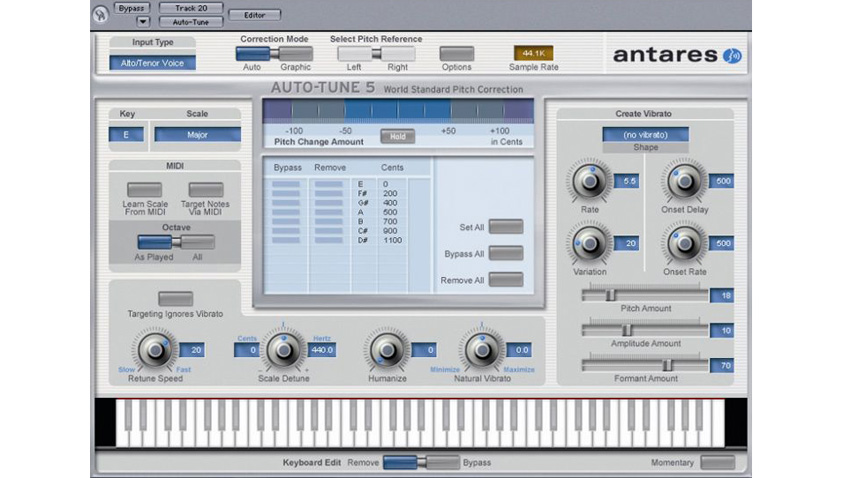Click the Formant Amount slider
The image size is (850, 478).
click(645, 365)
